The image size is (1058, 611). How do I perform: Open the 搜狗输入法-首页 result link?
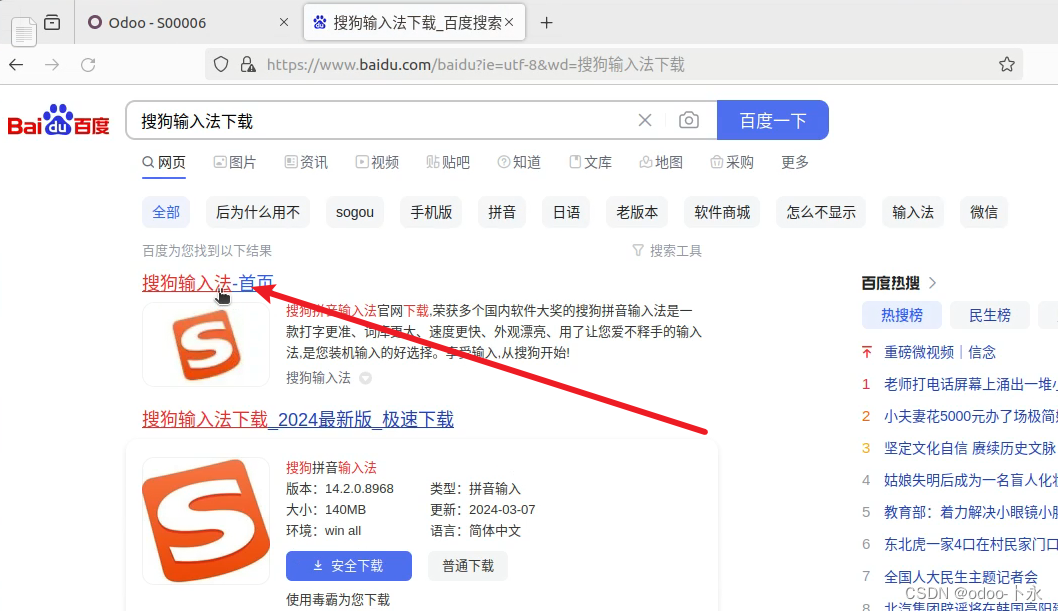click(208, 283)
